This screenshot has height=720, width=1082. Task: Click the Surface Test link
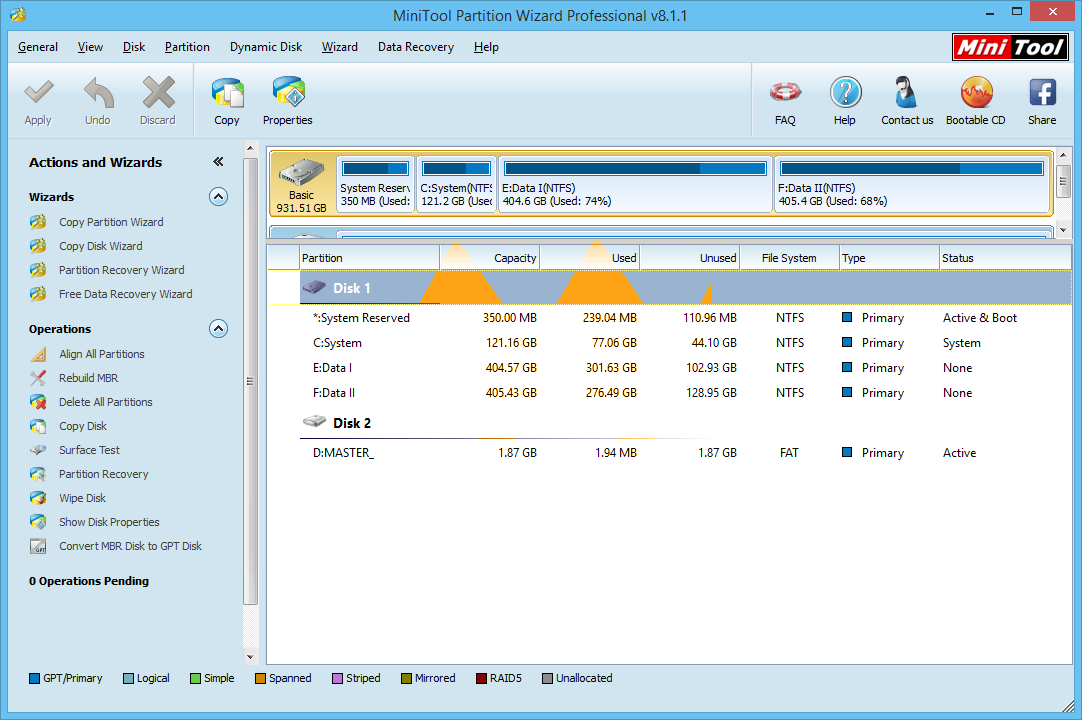click(89, 450)
